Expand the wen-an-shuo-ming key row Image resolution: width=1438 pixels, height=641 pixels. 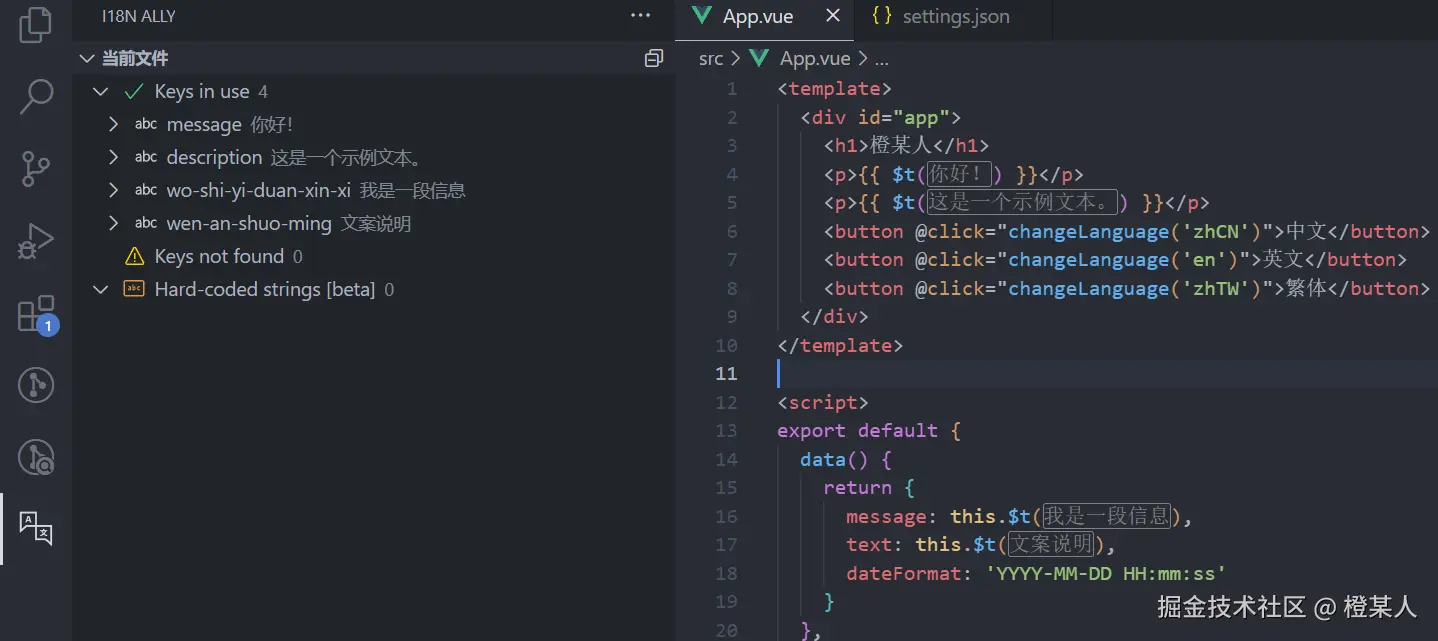[113, 223]
